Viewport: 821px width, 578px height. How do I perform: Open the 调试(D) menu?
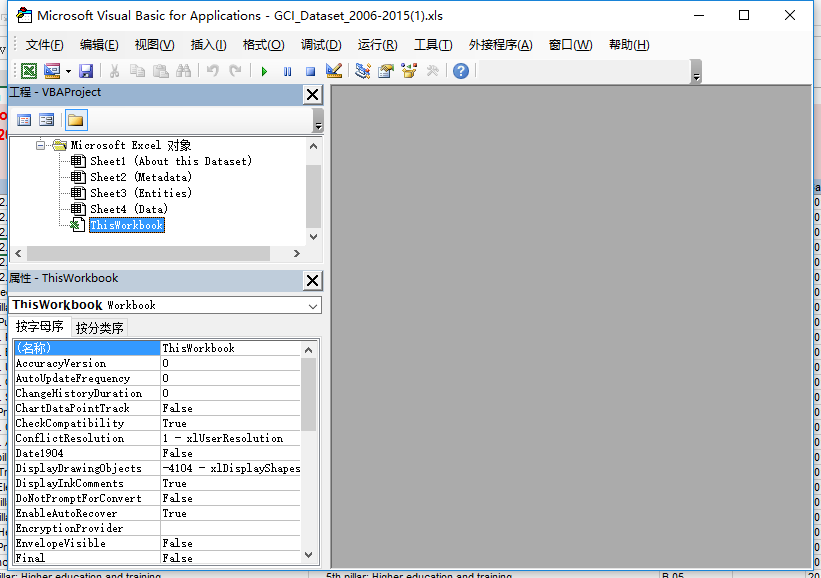[321, 45]
